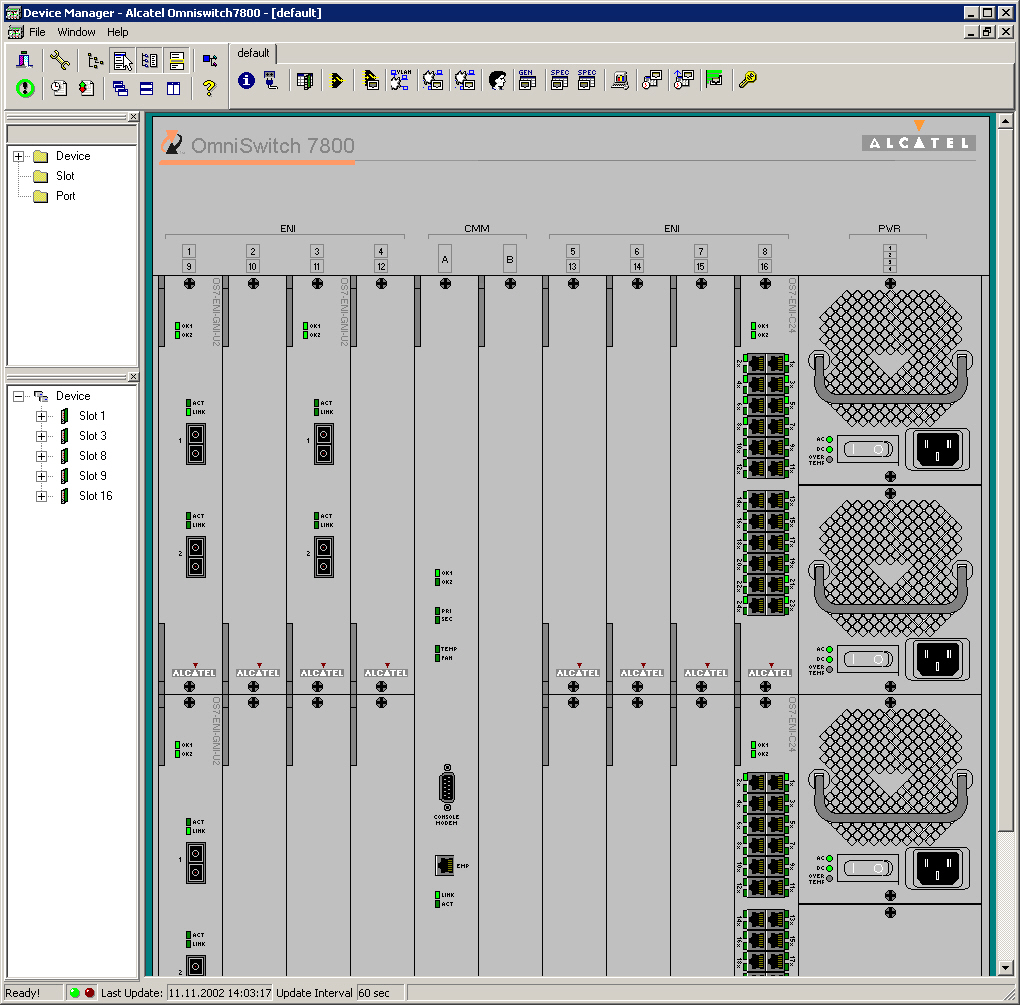This screenshot has width=1020, height=1005.
Task: Click ENI slot number 1 button
Action: pyautogui.click(x=189, y=251)
